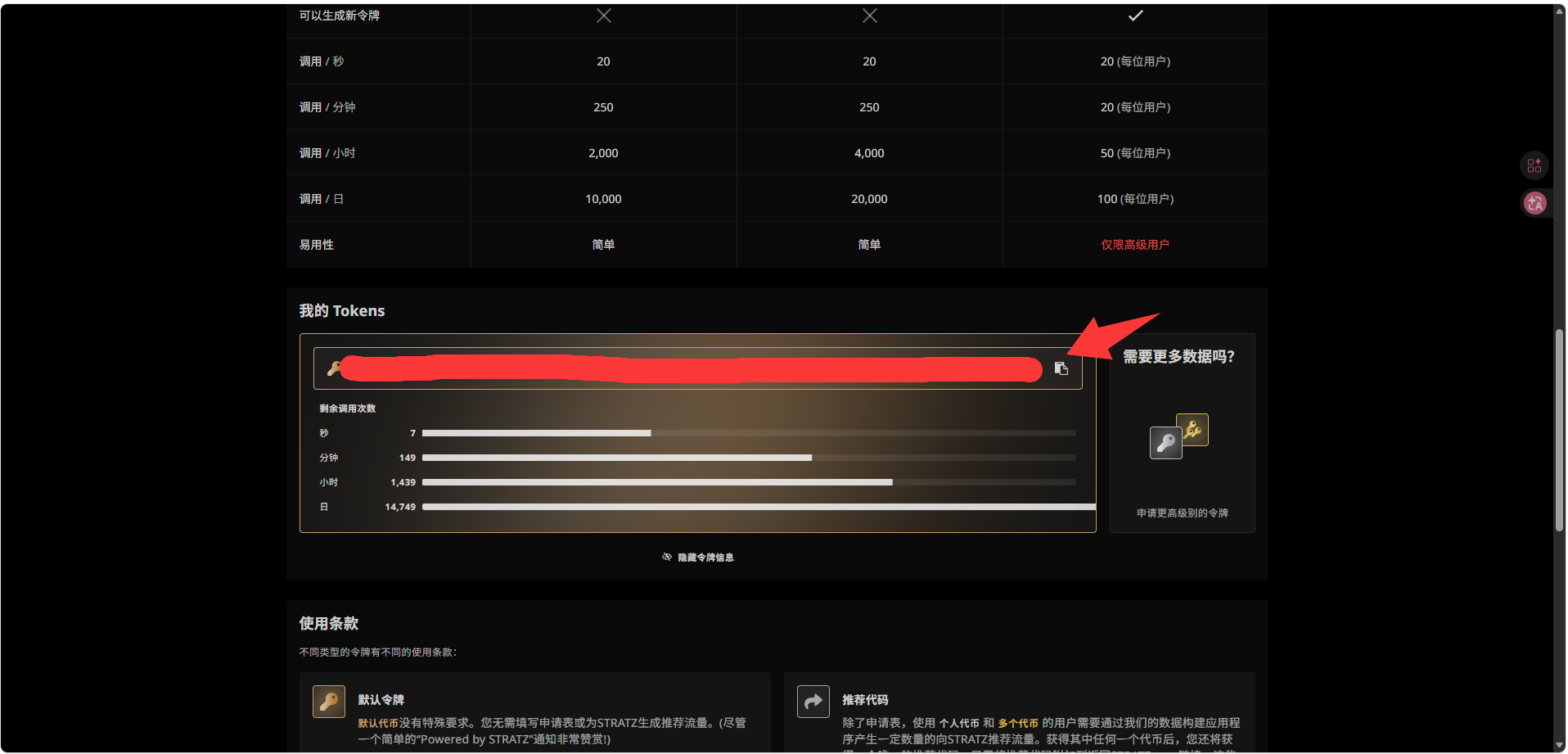Click the 10,000 cell in 调用 / 日 row

pyautogui.click(x=603, y=199)
